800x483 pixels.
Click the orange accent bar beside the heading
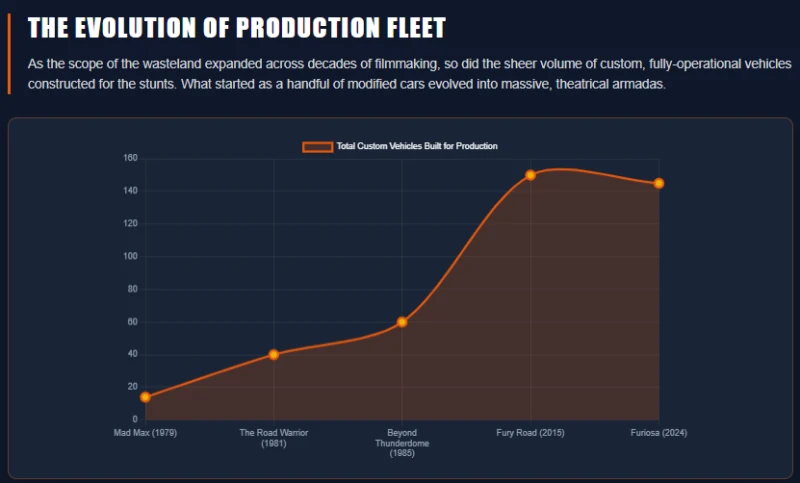(x=9, y=54)
